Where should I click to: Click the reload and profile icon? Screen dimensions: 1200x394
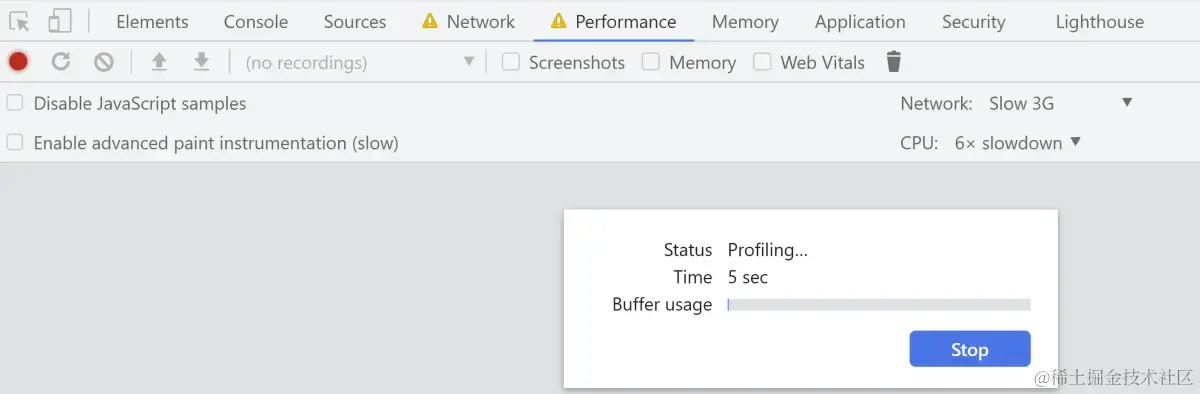61,62
